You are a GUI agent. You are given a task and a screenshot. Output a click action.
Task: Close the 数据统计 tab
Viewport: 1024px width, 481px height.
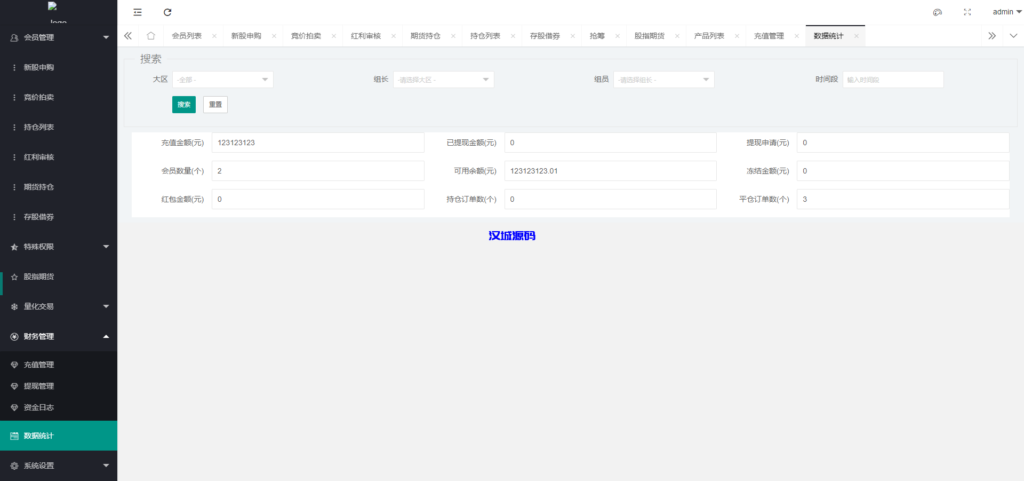[856, 35]
